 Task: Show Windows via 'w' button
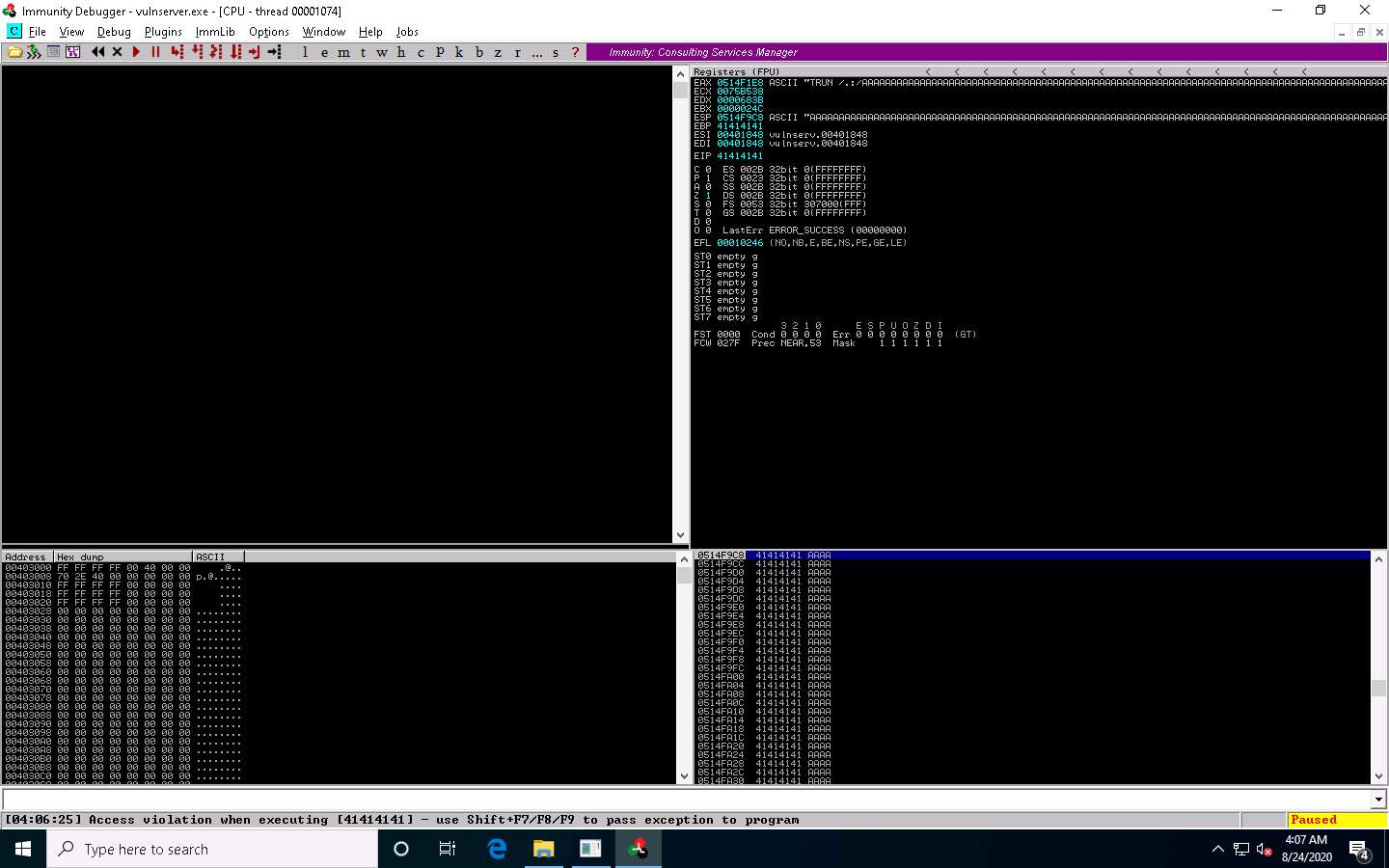coord(382,52)
